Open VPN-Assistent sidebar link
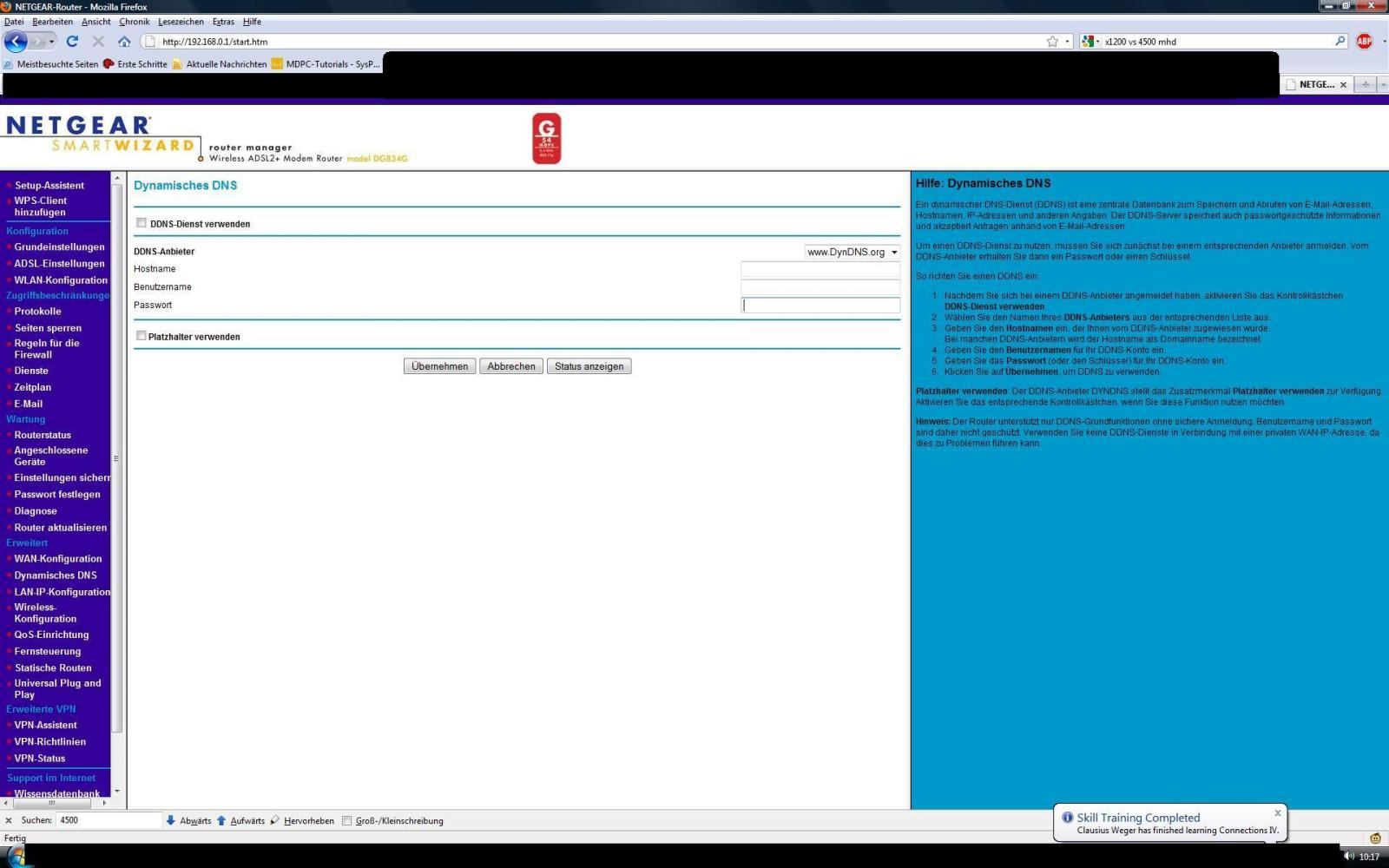This screenshot has height=868, width=1389. [45, 725]
